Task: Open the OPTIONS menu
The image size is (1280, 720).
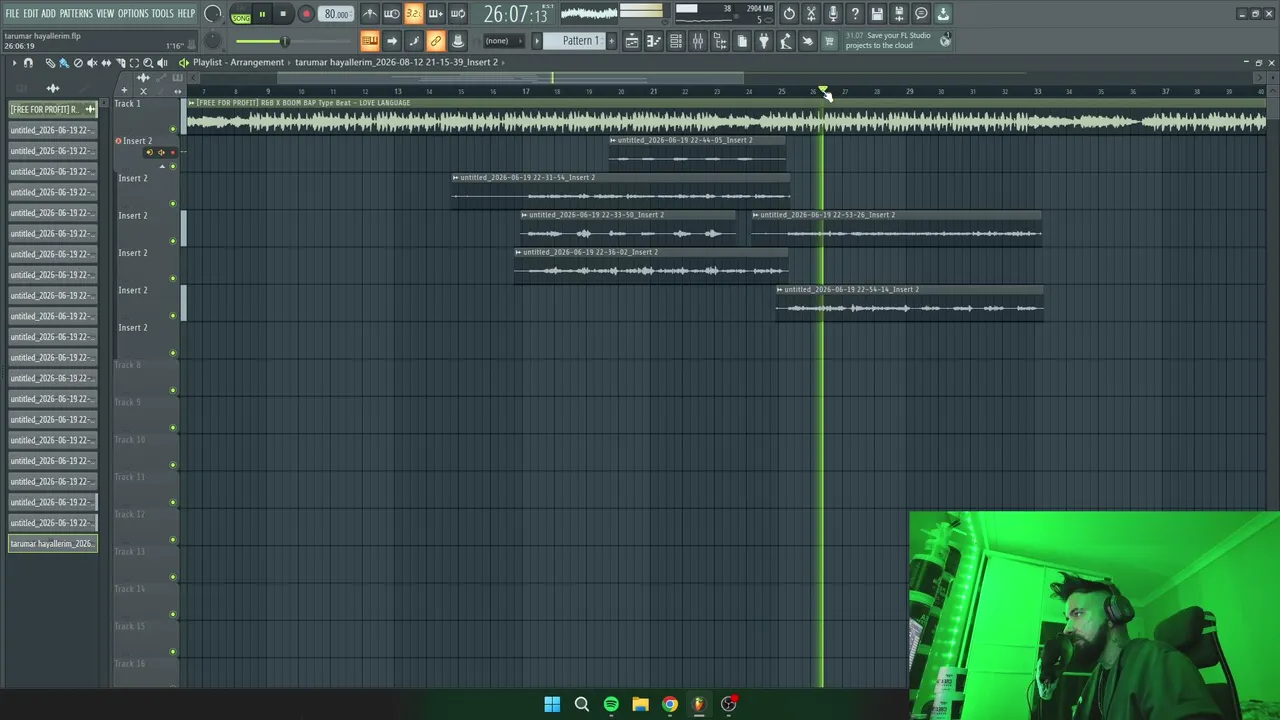Action: pos(133,14)
